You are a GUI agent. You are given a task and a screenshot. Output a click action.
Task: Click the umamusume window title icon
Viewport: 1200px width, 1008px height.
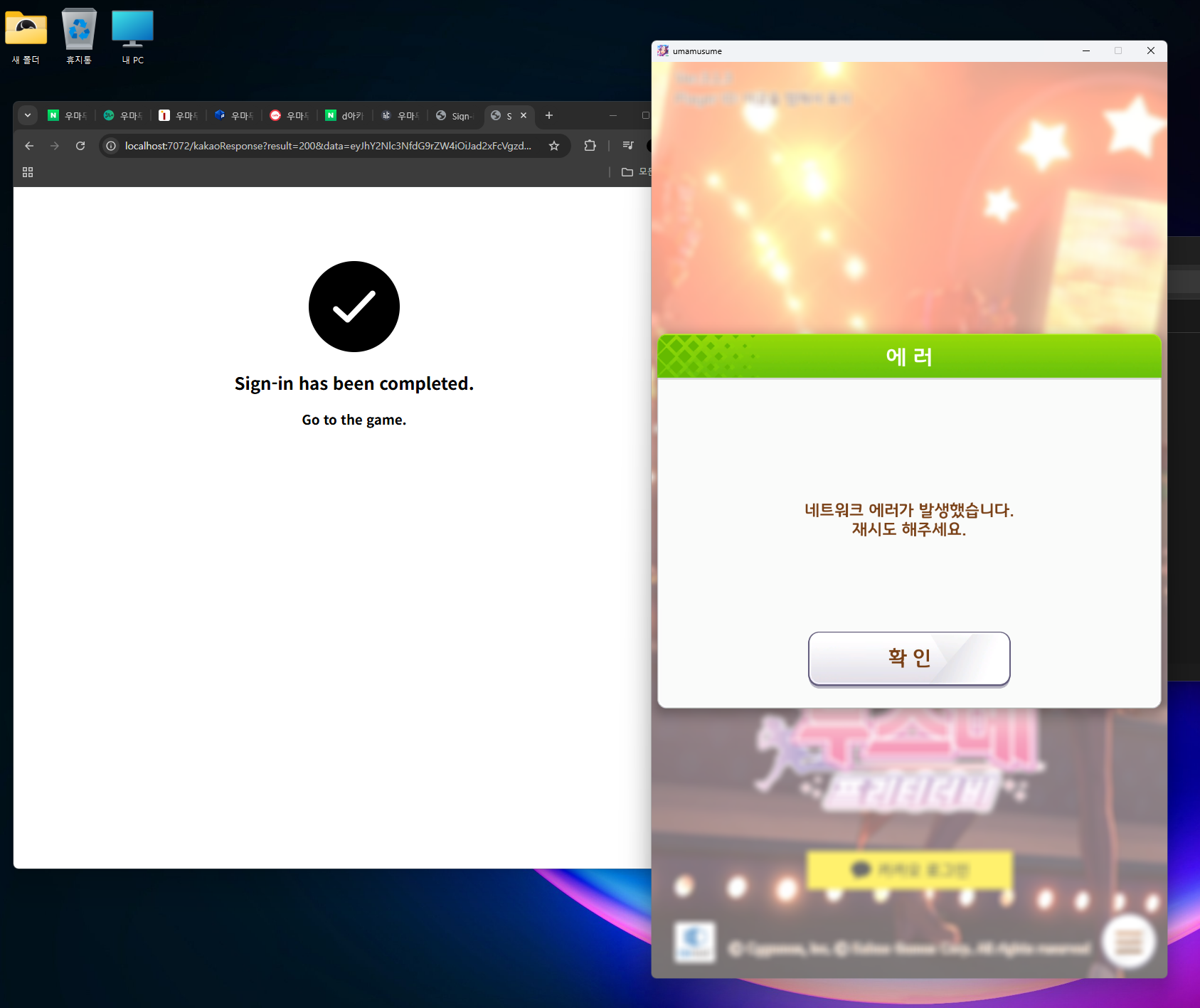click(x=663, y=51)
